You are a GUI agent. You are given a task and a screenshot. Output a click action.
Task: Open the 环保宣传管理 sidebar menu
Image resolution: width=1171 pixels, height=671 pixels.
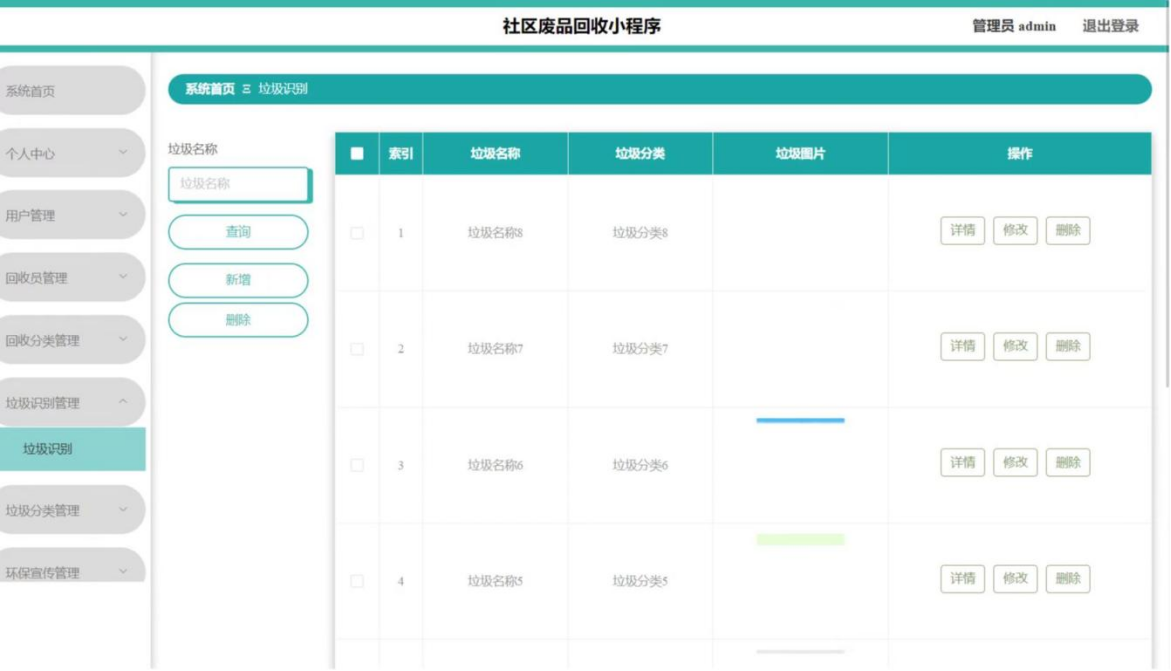[72, 566]
